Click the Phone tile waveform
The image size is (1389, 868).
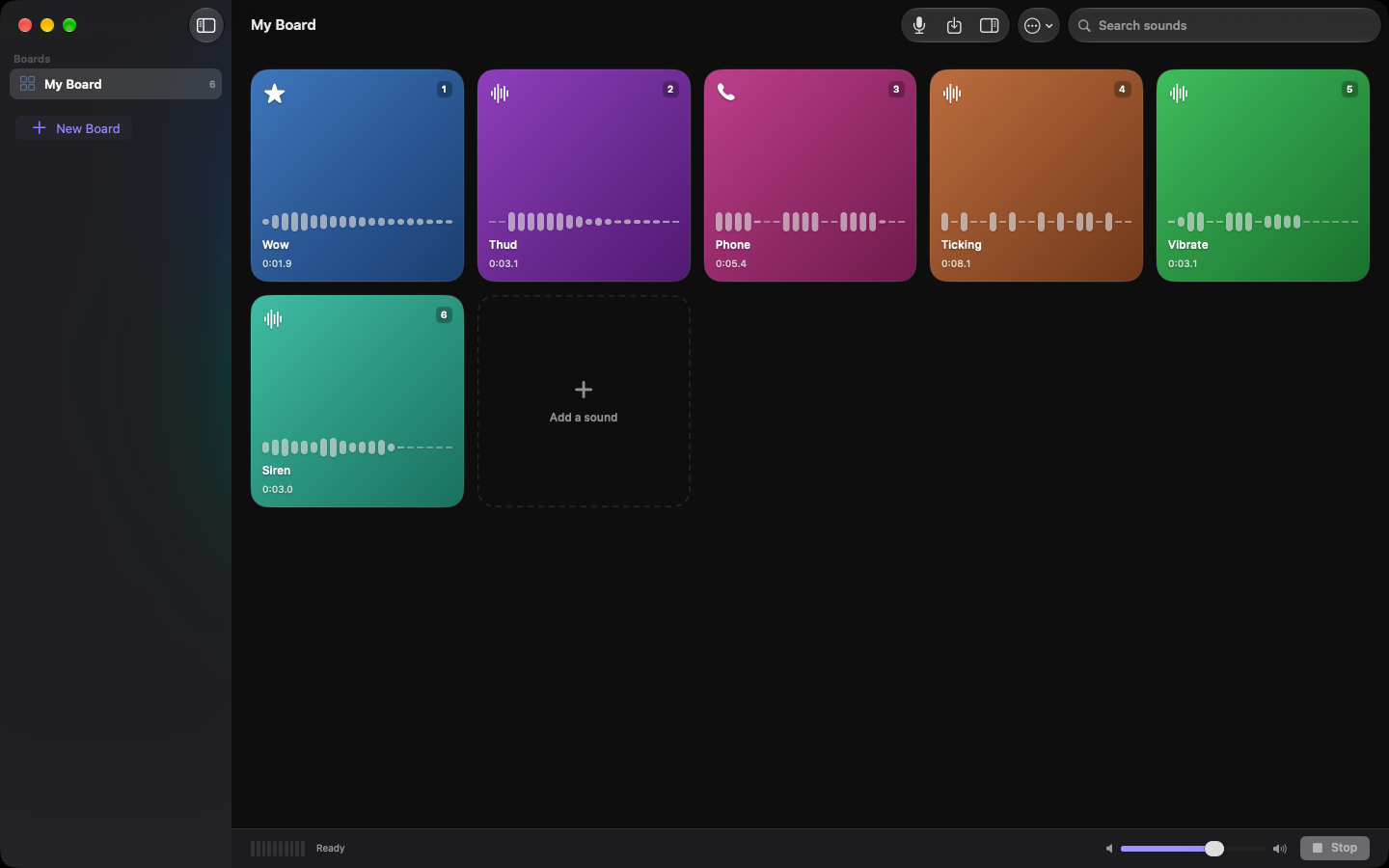click(x=810, y=222)
